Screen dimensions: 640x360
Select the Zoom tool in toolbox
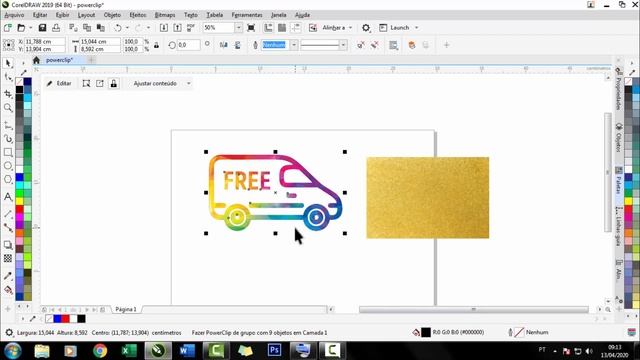(8, 108)
